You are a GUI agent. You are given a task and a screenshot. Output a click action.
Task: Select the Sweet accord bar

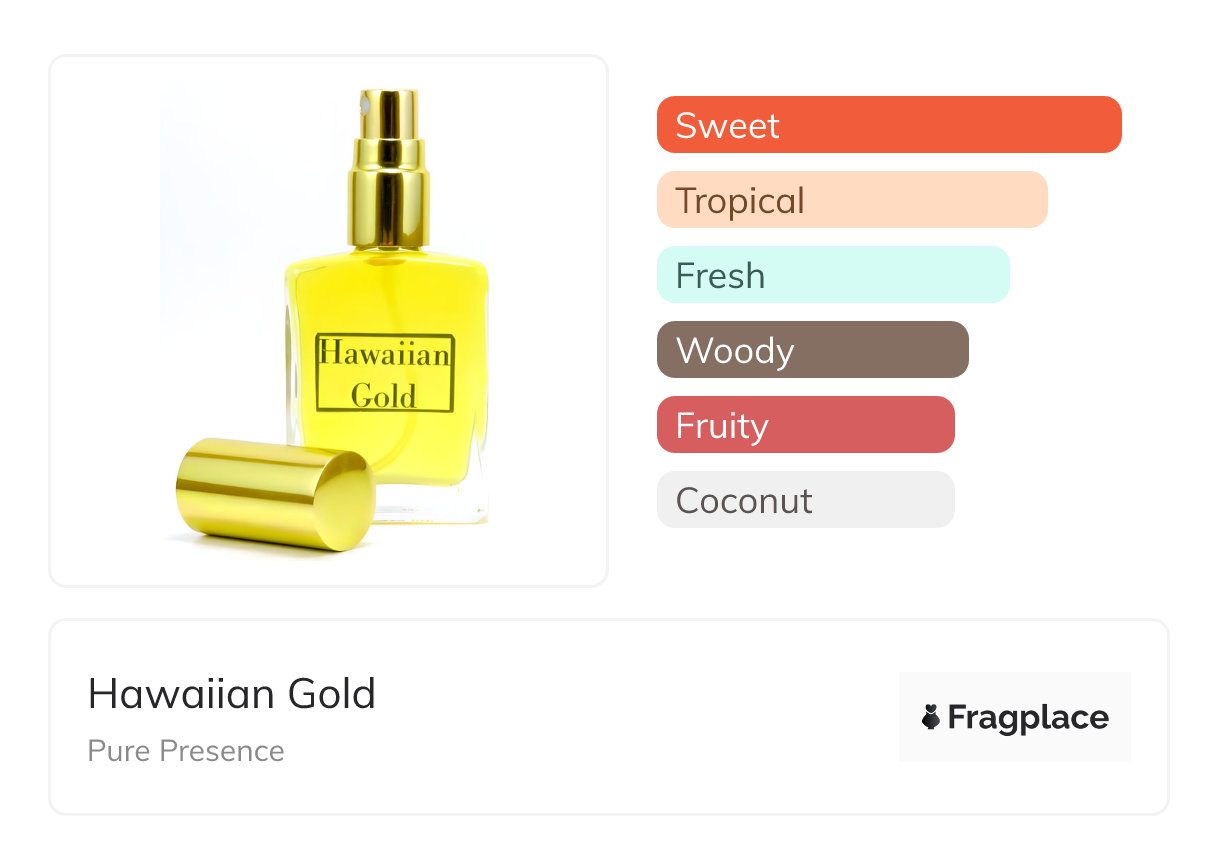tap(888, 125)
